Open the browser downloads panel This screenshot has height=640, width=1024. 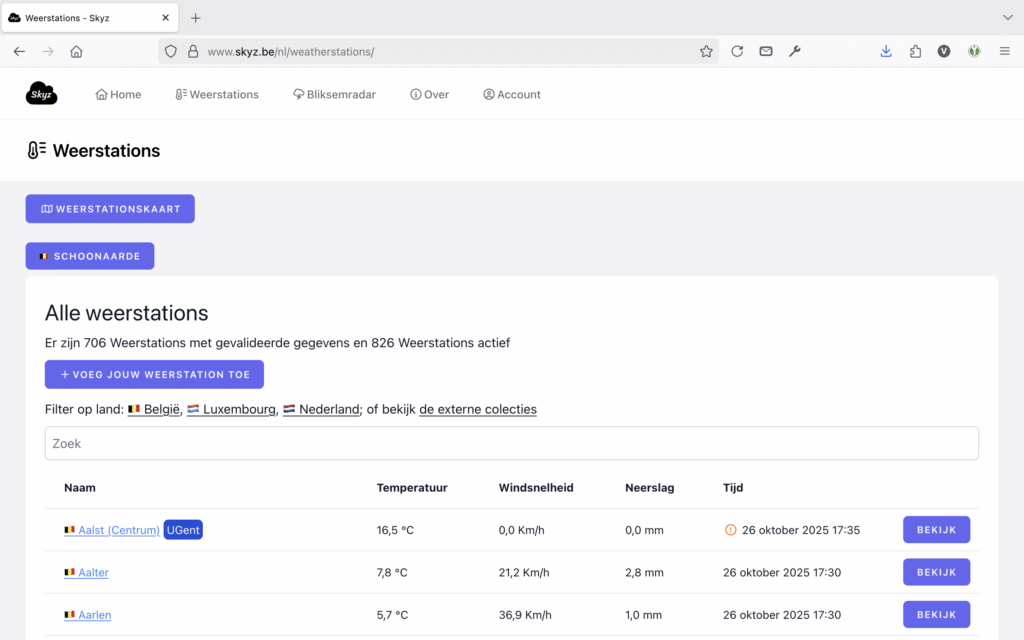point(886,51)
